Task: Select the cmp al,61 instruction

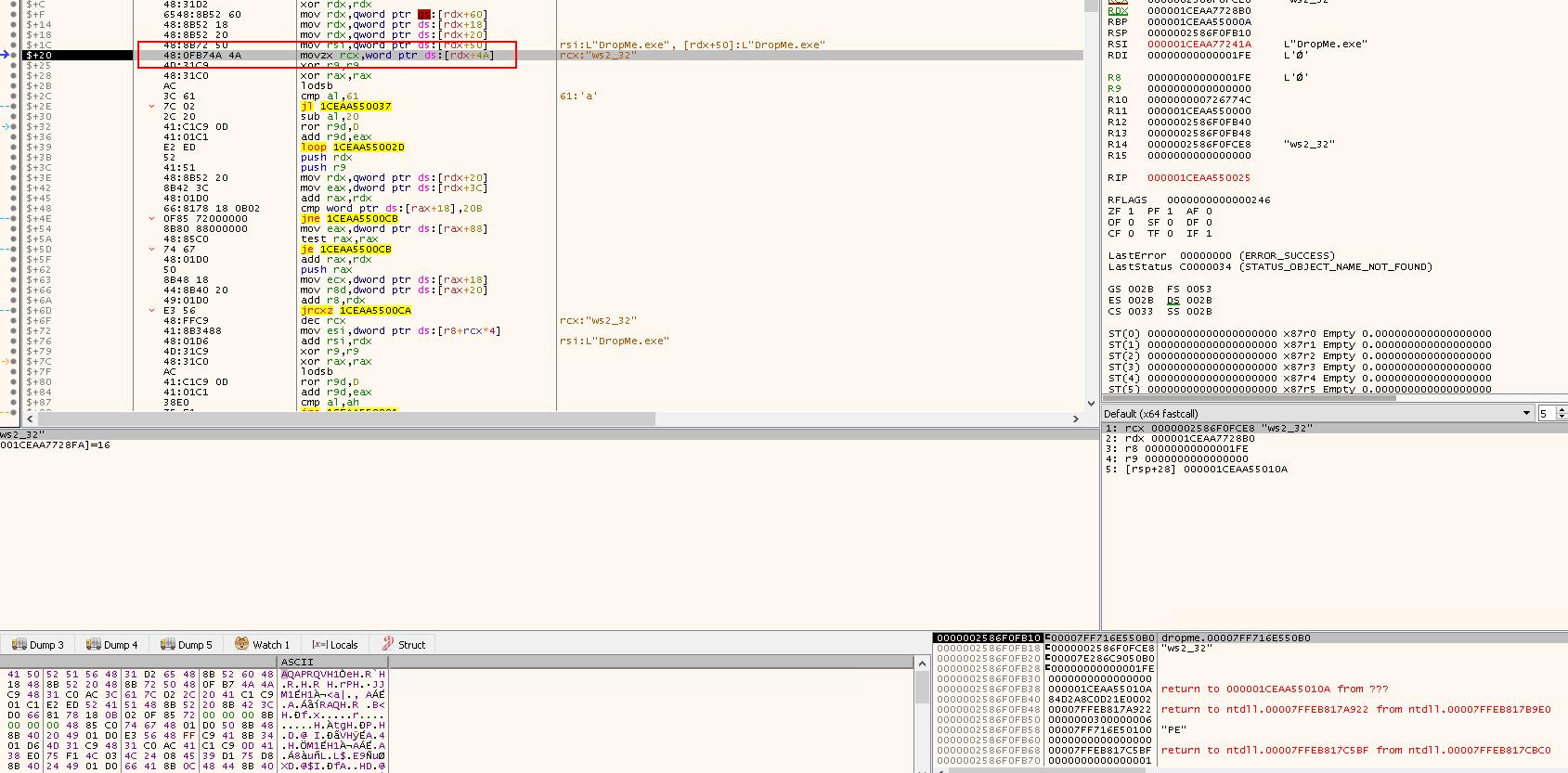Action: [x=330, y=97]
